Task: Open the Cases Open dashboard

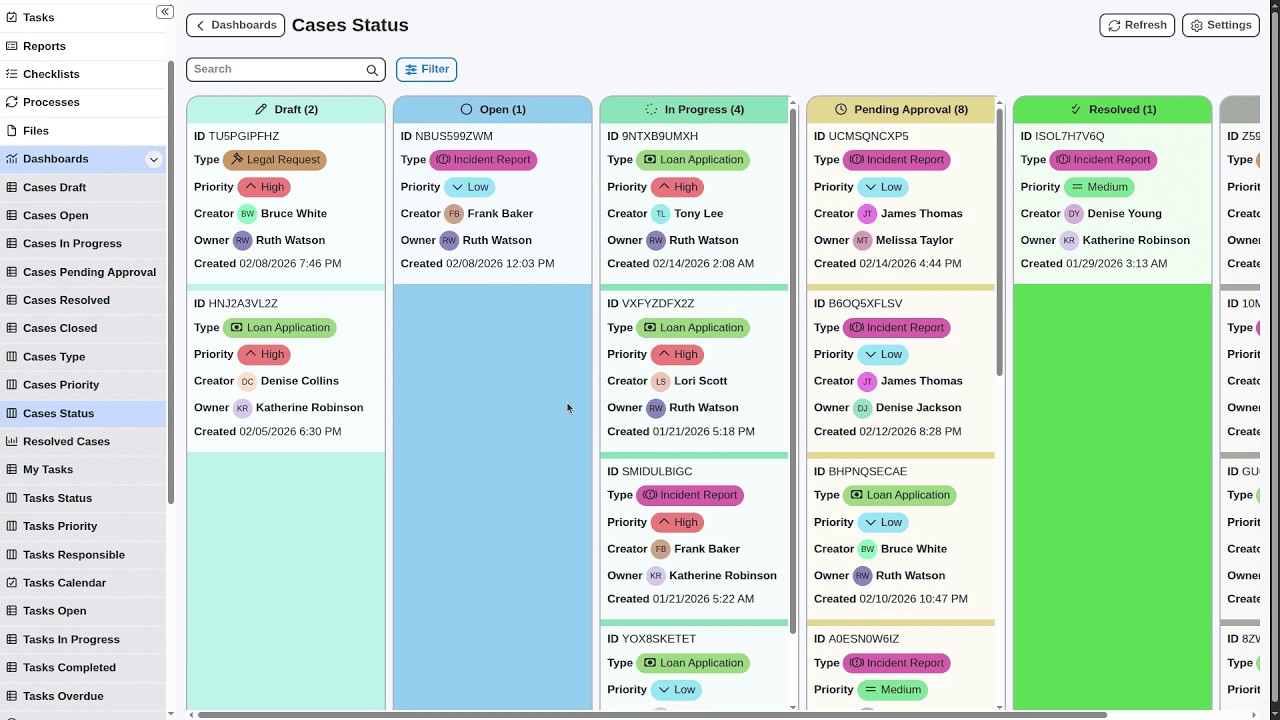Action: (x=83, y=215)
